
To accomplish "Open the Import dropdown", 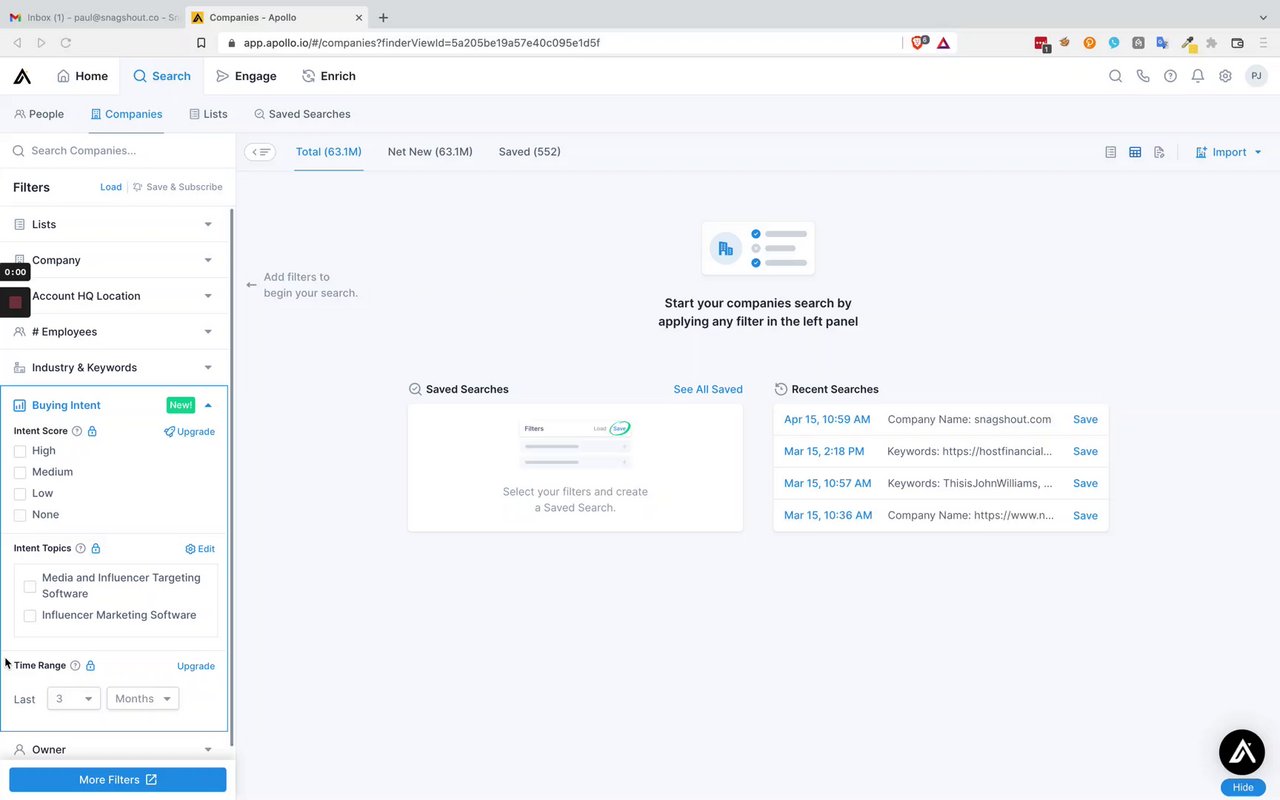I will (1229, 152).
